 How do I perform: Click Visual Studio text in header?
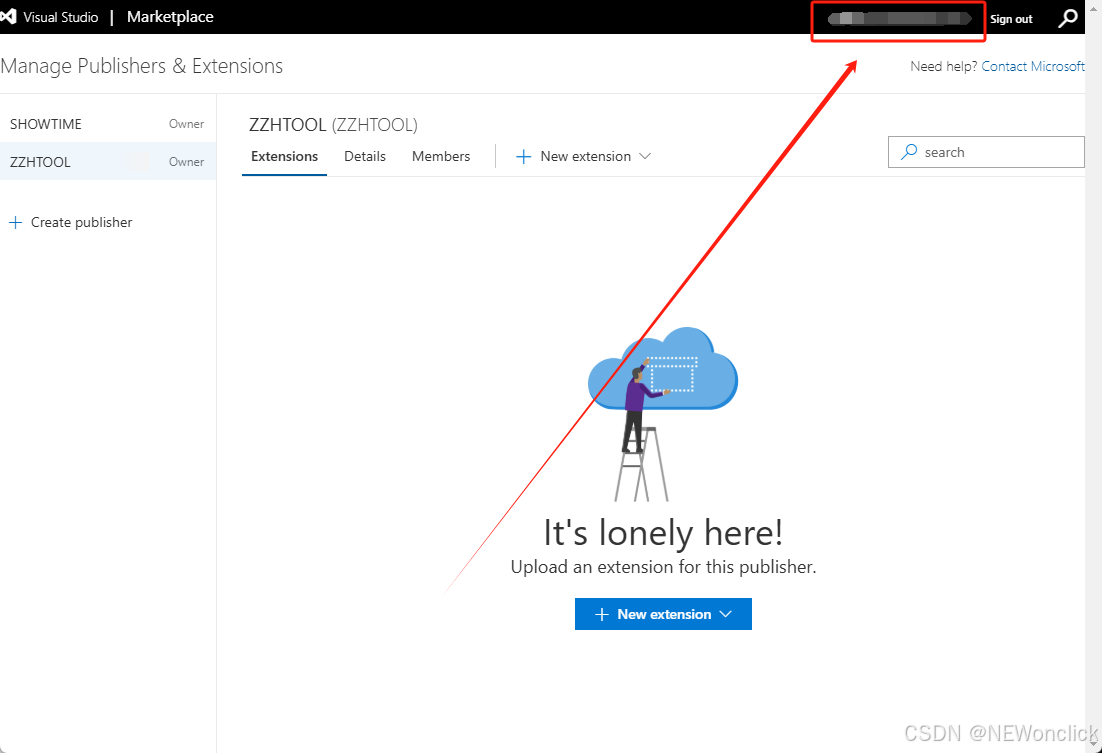pos(60,17)
